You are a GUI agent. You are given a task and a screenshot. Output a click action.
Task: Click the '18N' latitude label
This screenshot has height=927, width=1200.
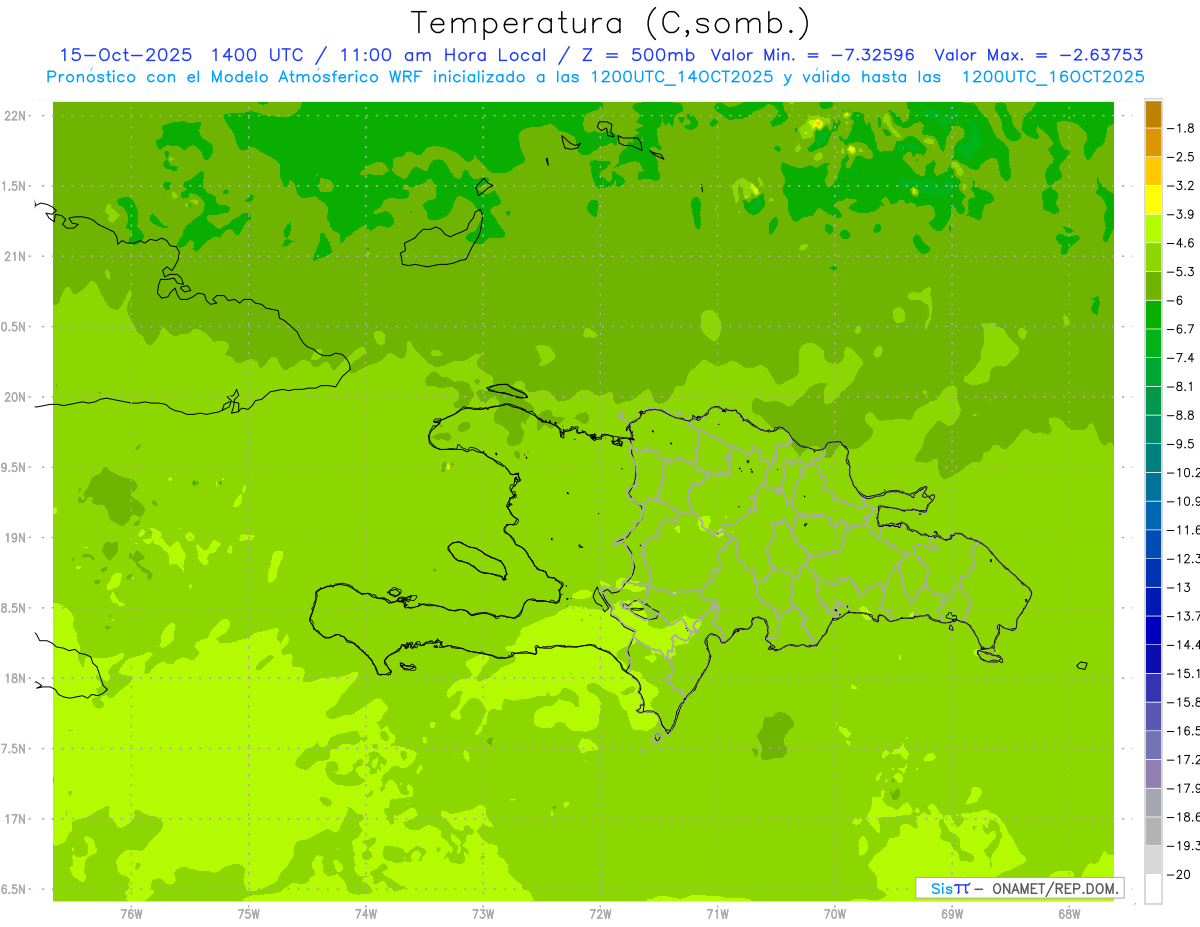tap(15, 679)
